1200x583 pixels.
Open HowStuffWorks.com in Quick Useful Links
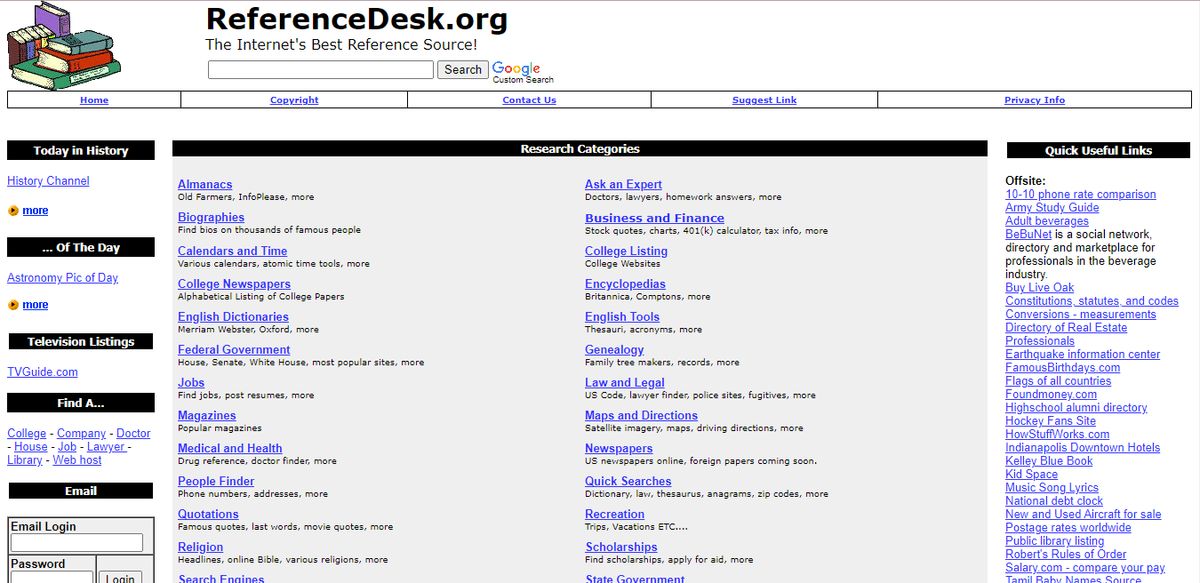[x=1055, y=434]
